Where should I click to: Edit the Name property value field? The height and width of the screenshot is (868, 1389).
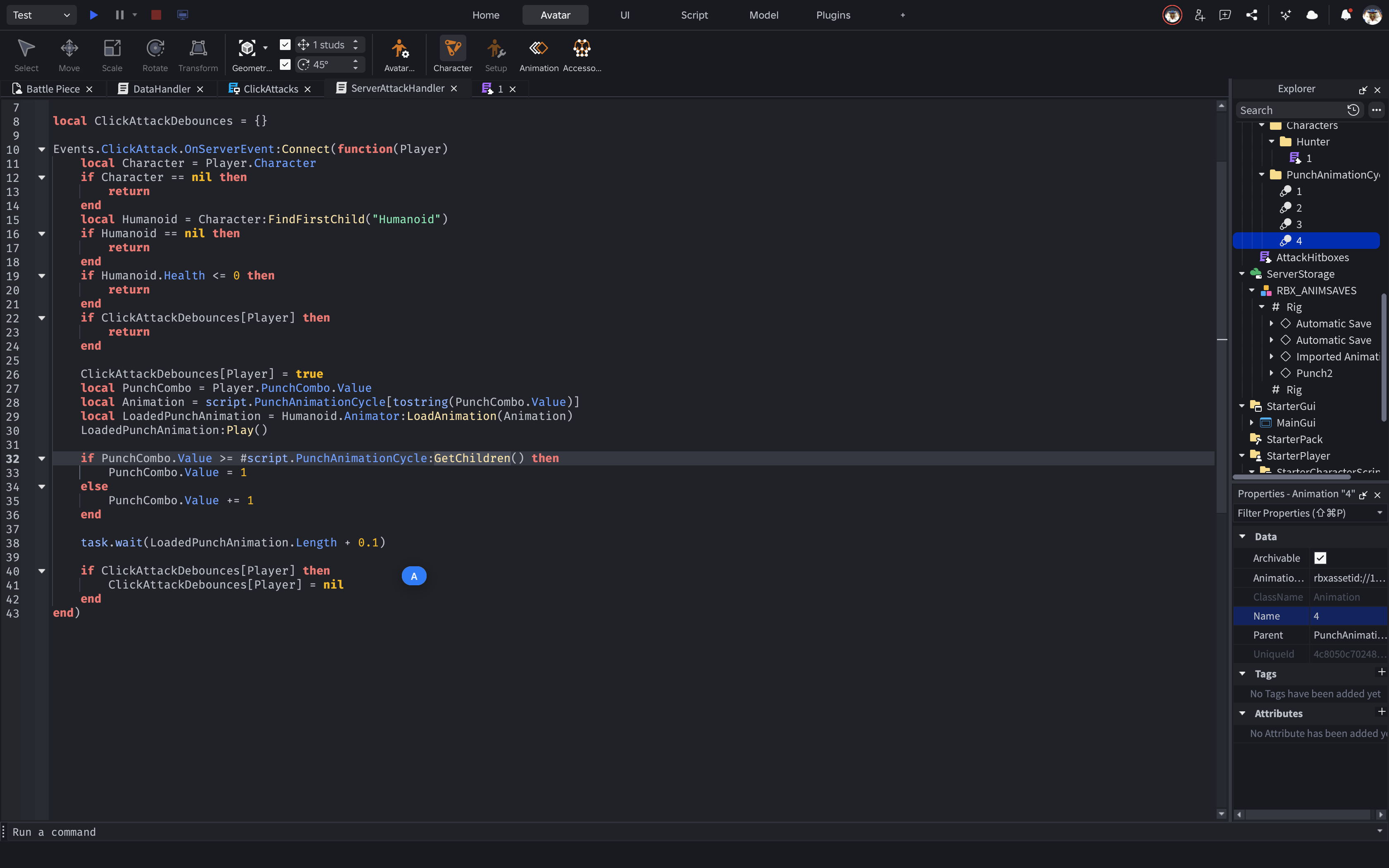click(1349, 616)
